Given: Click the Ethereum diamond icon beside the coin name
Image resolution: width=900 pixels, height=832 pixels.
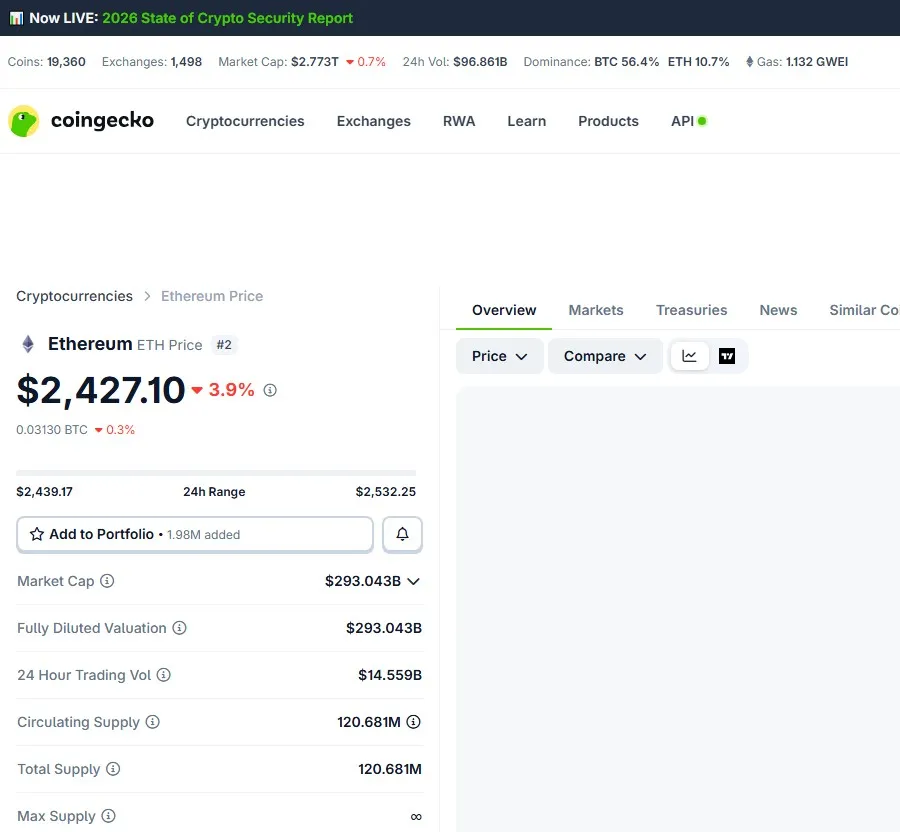Looking at the screenshot, I should tap(28, 344).
